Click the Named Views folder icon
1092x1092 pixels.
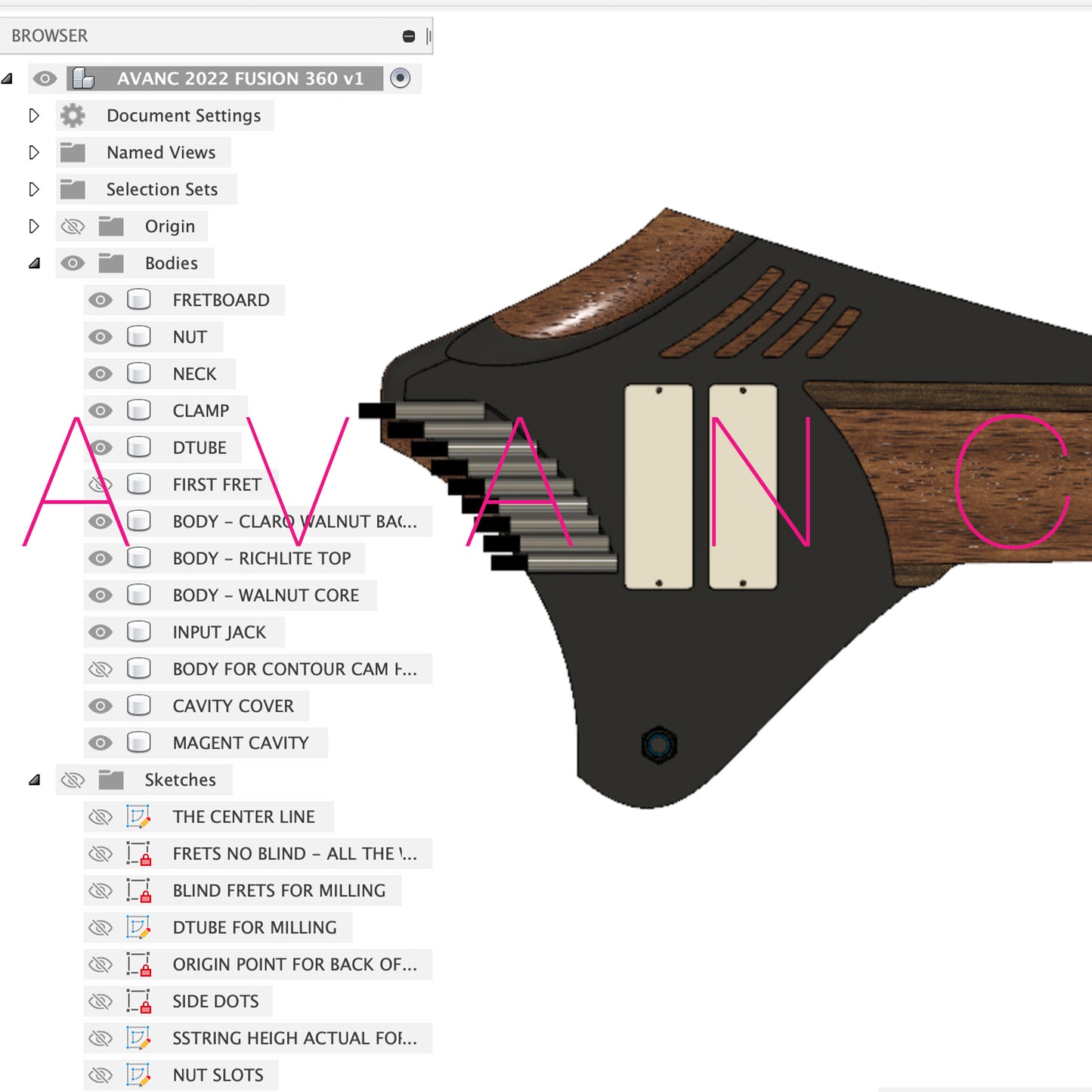tap(73, 153)
